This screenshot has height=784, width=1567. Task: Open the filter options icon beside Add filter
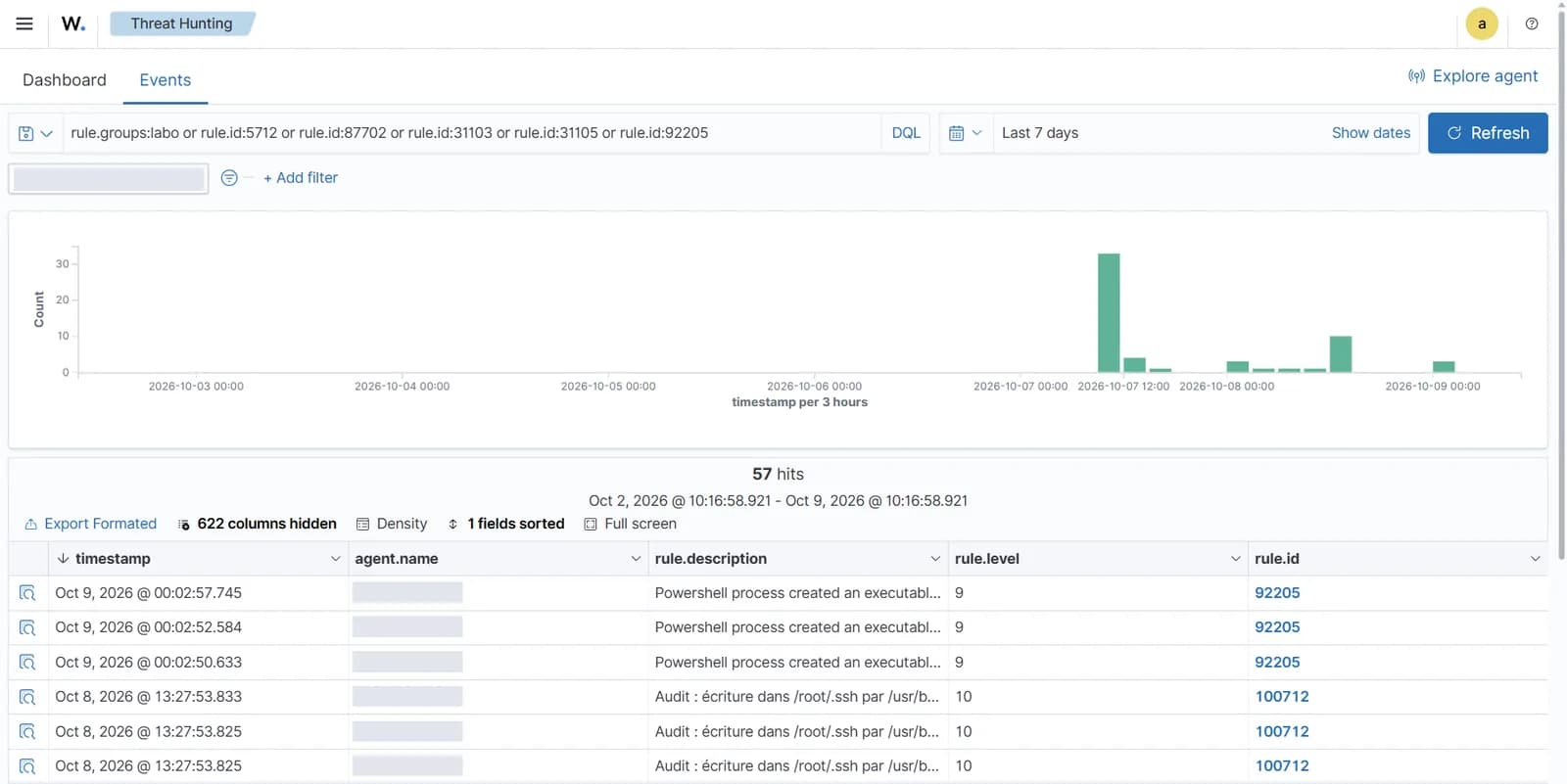[x=229, y=177]
